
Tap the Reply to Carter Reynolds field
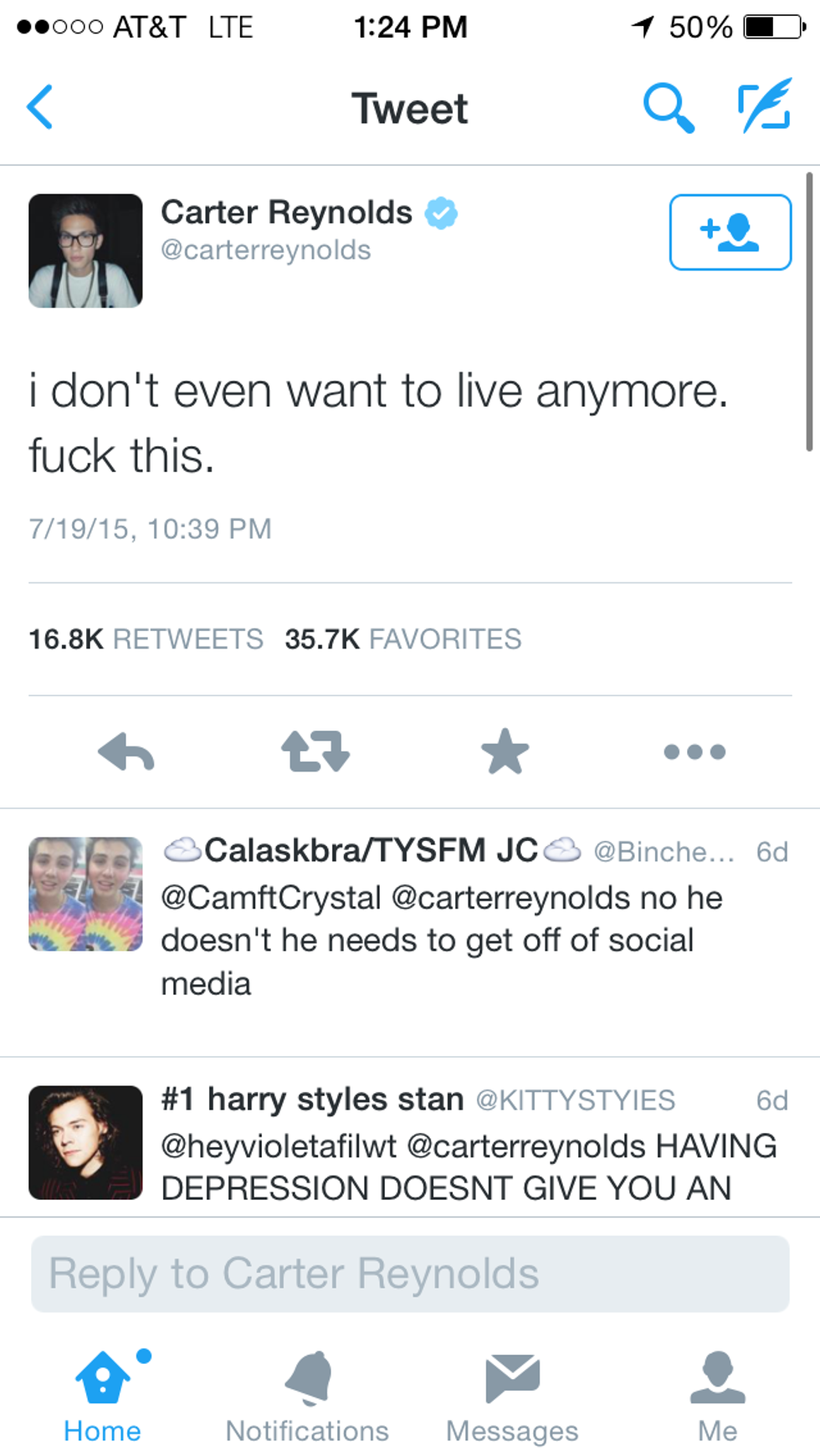[x=410, y=1274]
